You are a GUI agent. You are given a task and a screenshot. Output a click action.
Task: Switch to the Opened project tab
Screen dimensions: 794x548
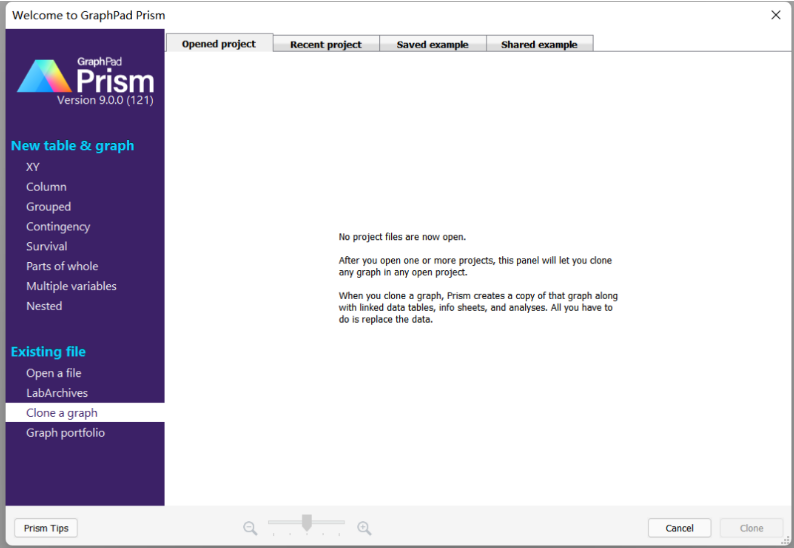pos(219,44)
